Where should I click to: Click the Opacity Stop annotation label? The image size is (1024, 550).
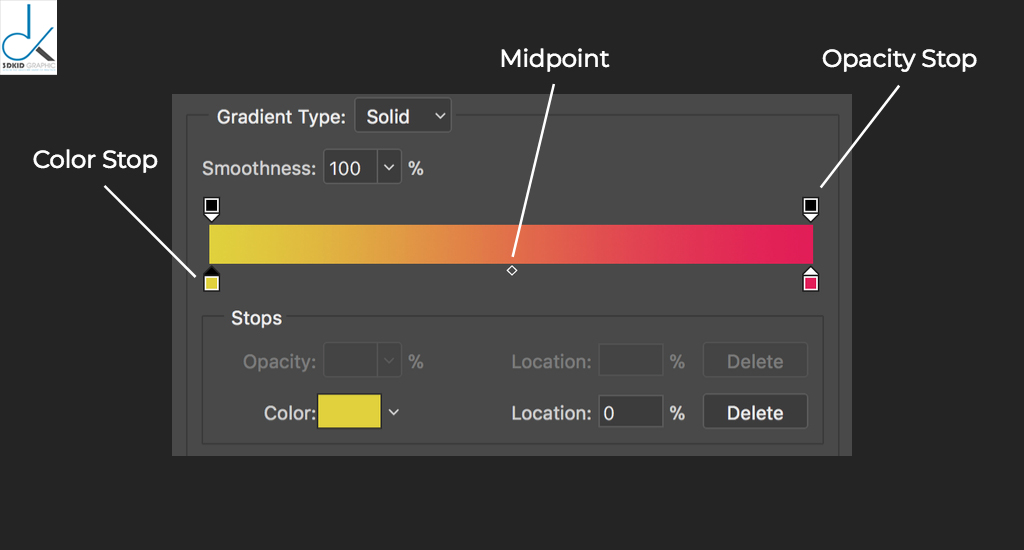click(898, 59)
